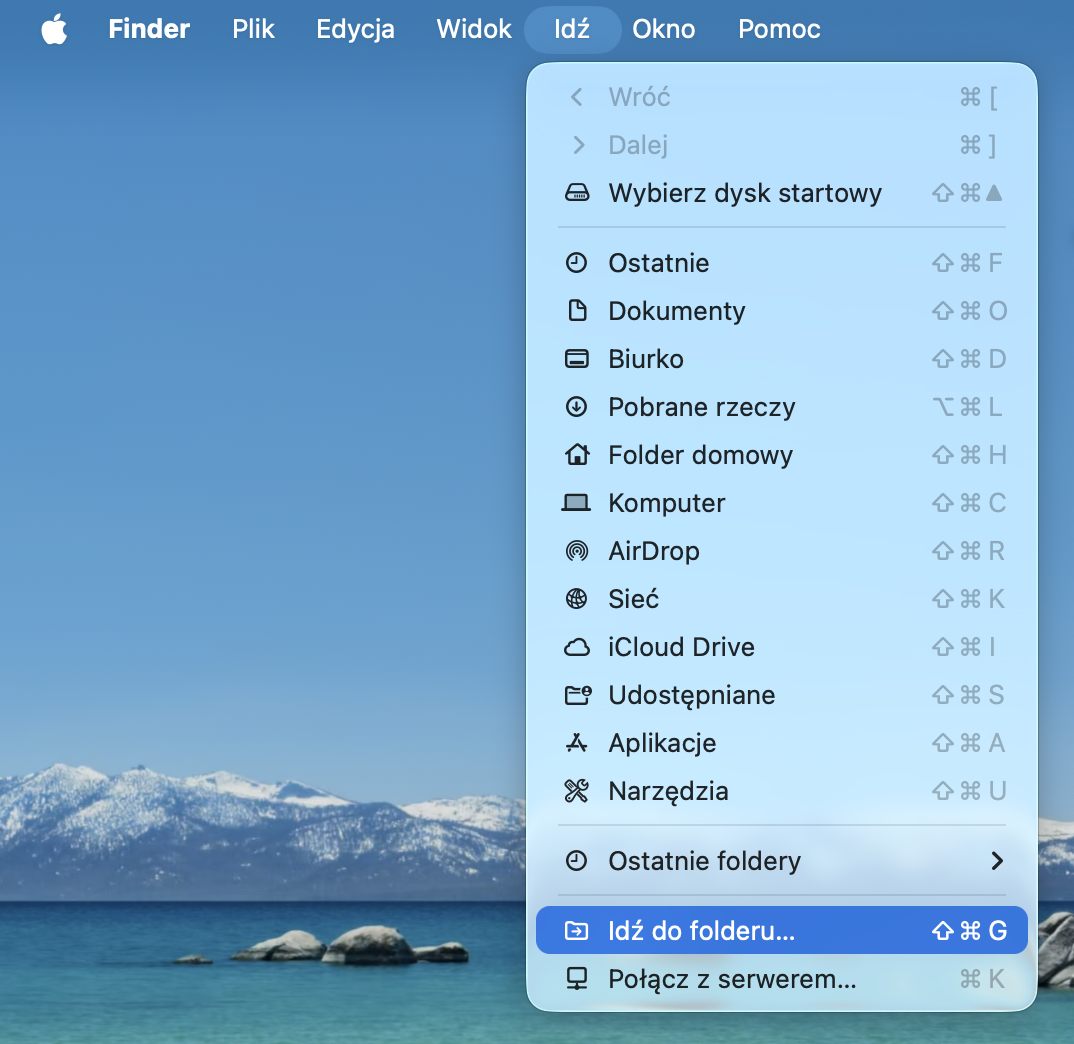Choose Połącz z serwerem…
Image resolution: width=1074 pixels, height=1044 pixels.
pyautogui.click(x=782, y=979)
